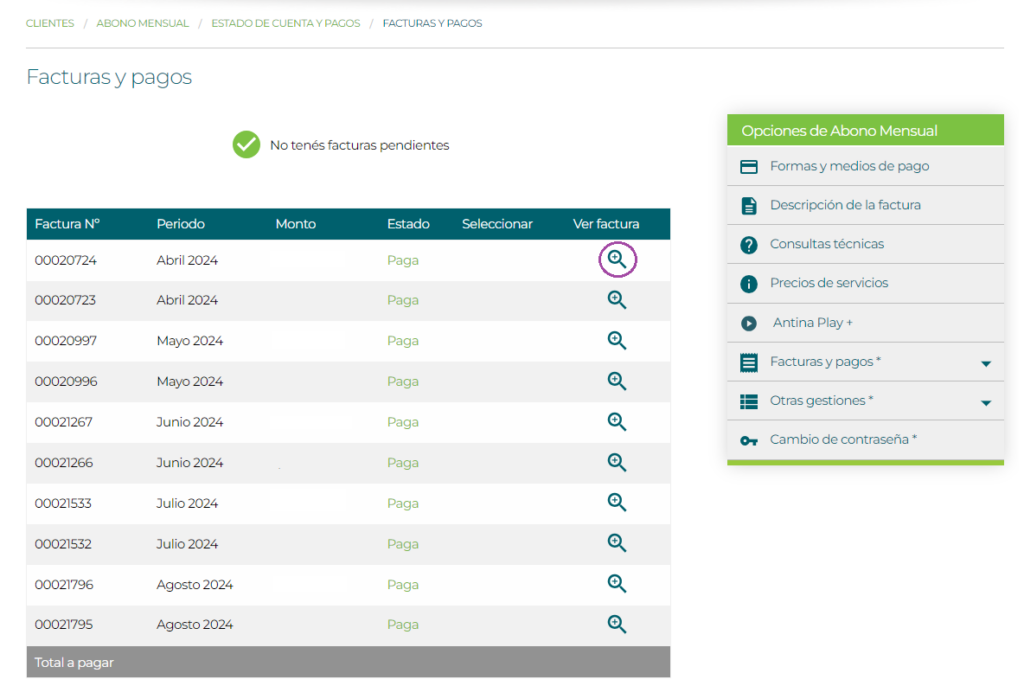Click the Seleccionar column header
This screenshot has height=686, width=1024.
tap(497, 224)
